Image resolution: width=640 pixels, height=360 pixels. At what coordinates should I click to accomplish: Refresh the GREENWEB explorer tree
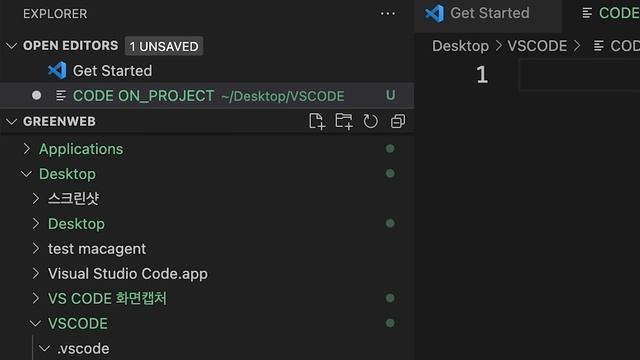click(x=371, y=121)
